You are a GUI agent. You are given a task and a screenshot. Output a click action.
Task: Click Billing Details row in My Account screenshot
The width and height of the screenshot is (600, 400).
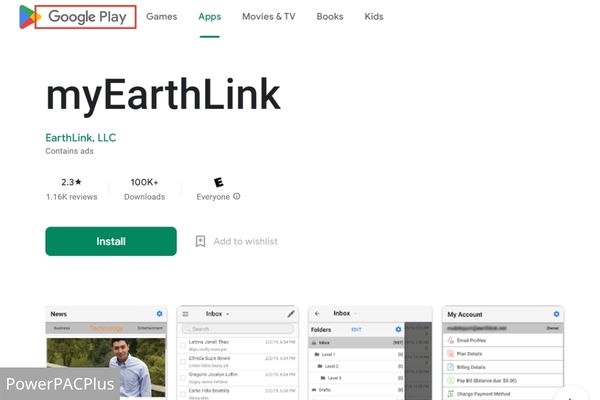[x=503, y=367]
